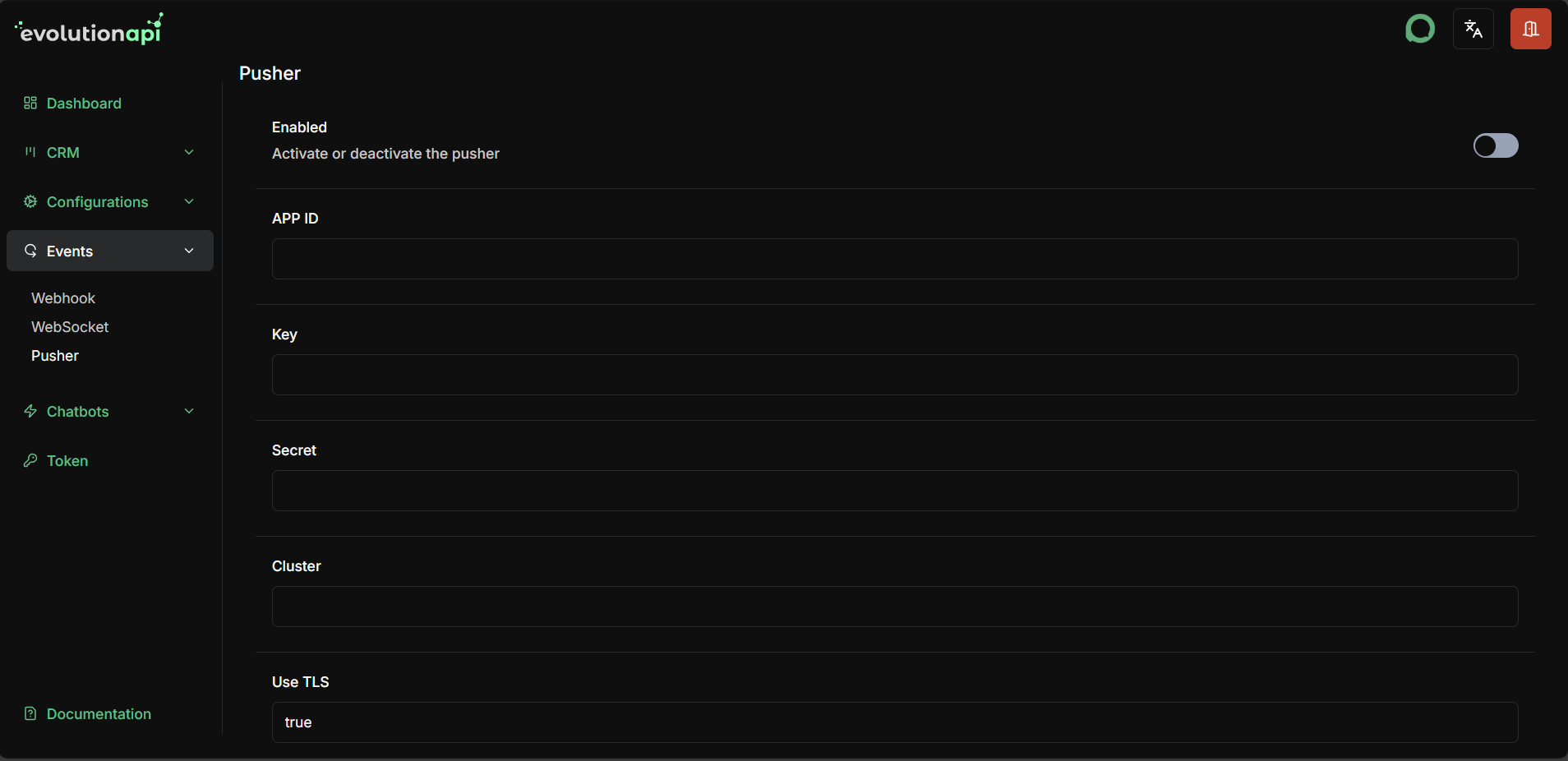Click the red logout door icon
This screenshot has width=1568, height=761.
1529,28
